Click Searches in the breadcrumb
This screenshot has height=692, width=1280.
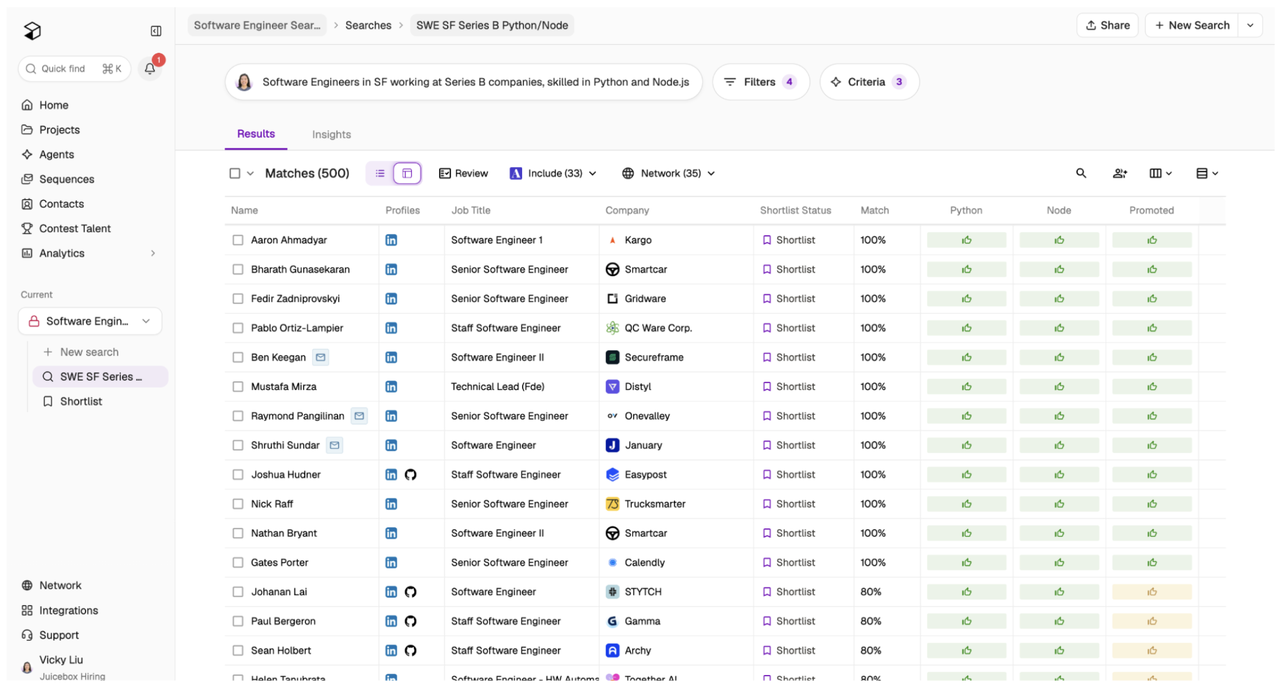point(368,25)
